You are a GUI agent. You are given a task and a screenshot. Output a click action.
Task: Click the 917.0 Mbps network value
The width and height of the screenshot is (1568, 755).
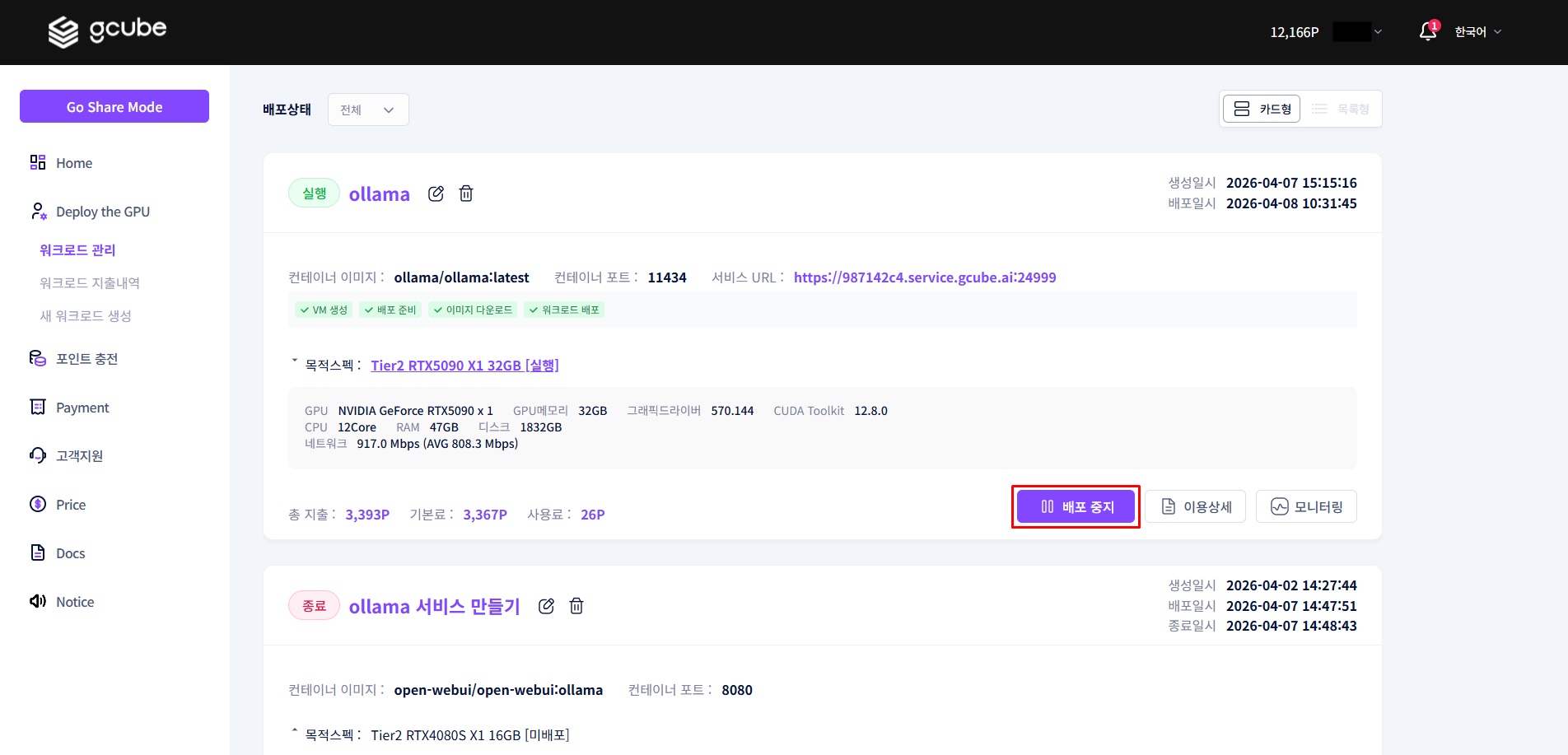tap(437, 444)
